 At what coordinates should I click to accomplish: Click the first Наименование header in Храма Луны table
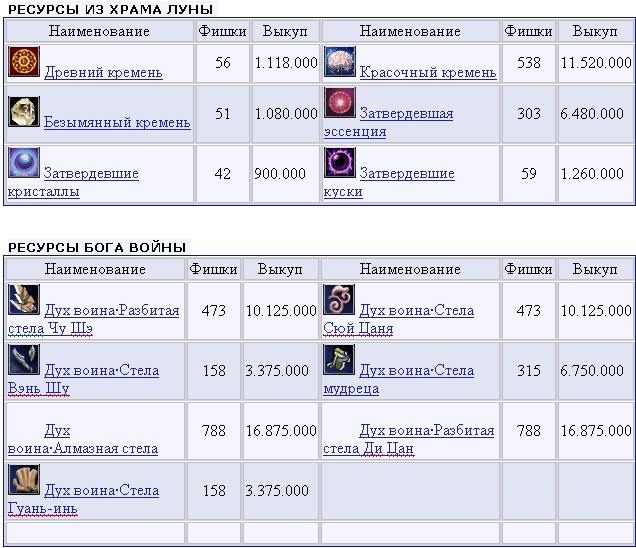click(99, 31)
